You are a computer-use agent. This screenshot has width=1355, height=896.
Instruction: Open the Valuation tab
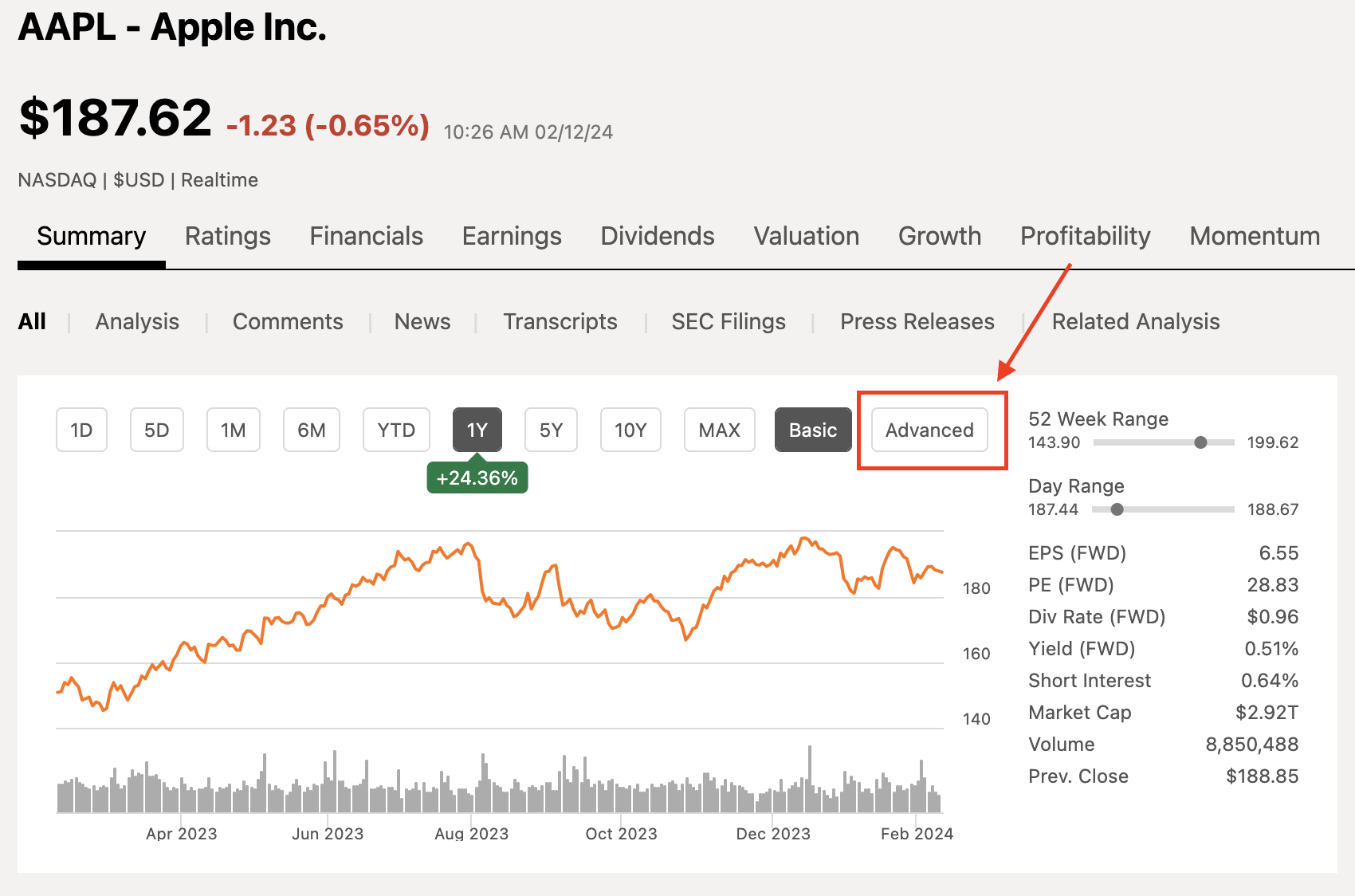coord(805,236)
